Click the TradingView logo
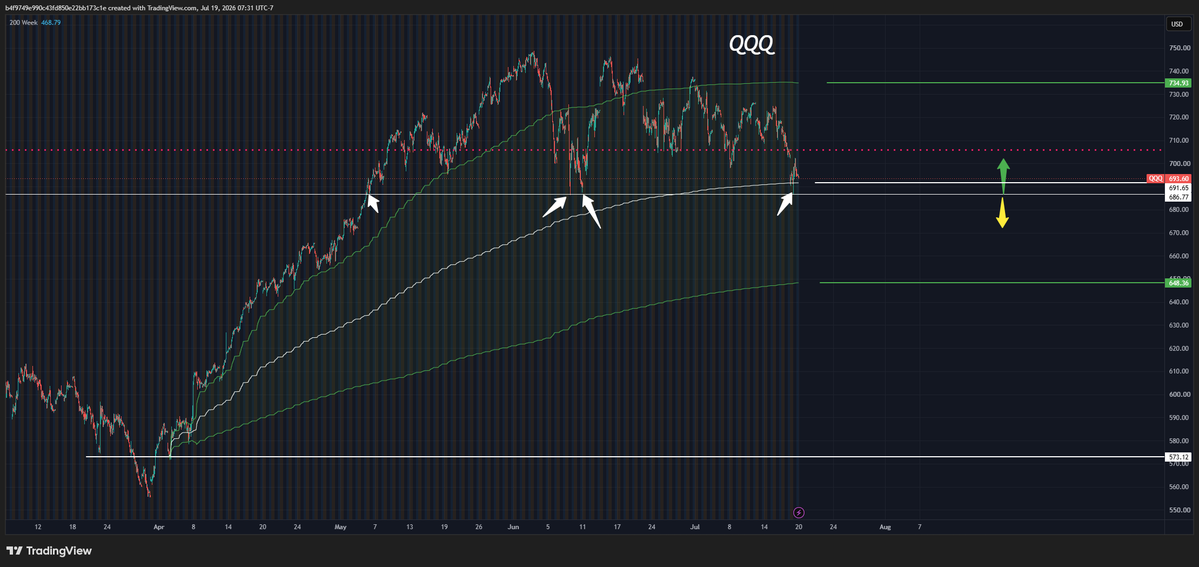Viewport: 1199px width, 567px height. (x=49, y=551)
